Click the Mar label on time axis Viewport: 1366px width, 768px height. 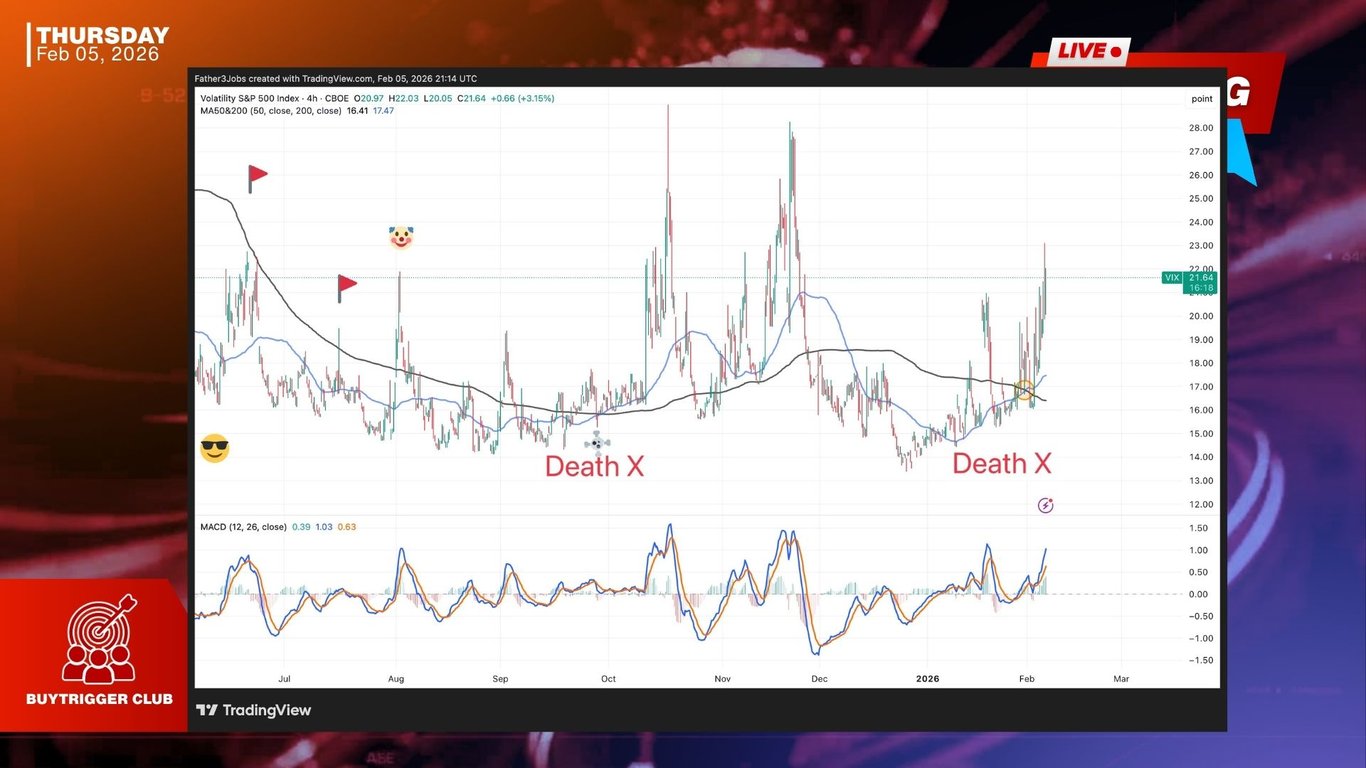click(x=1121, y=679)
